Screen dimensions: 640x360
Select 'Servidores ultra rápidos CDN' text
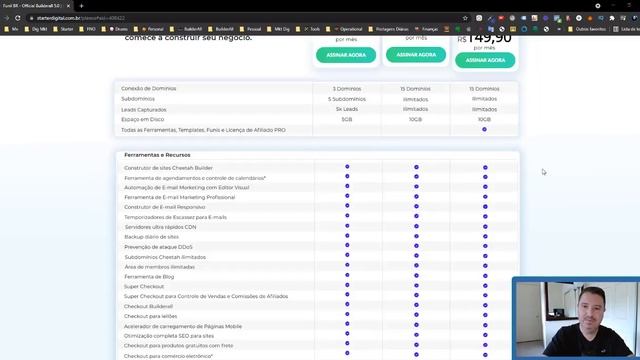[x=160, y=227]
